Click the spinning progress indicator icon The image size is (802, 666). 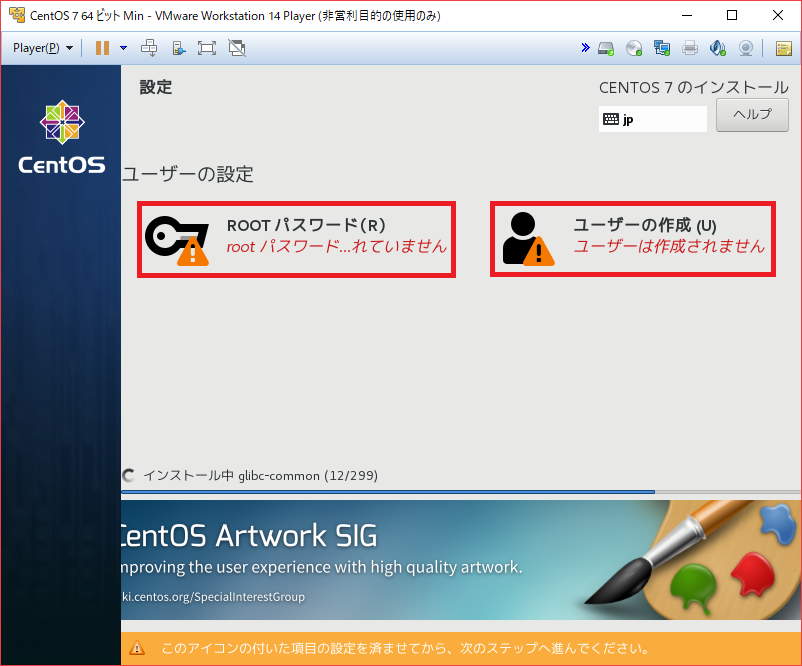pos(128,476)
